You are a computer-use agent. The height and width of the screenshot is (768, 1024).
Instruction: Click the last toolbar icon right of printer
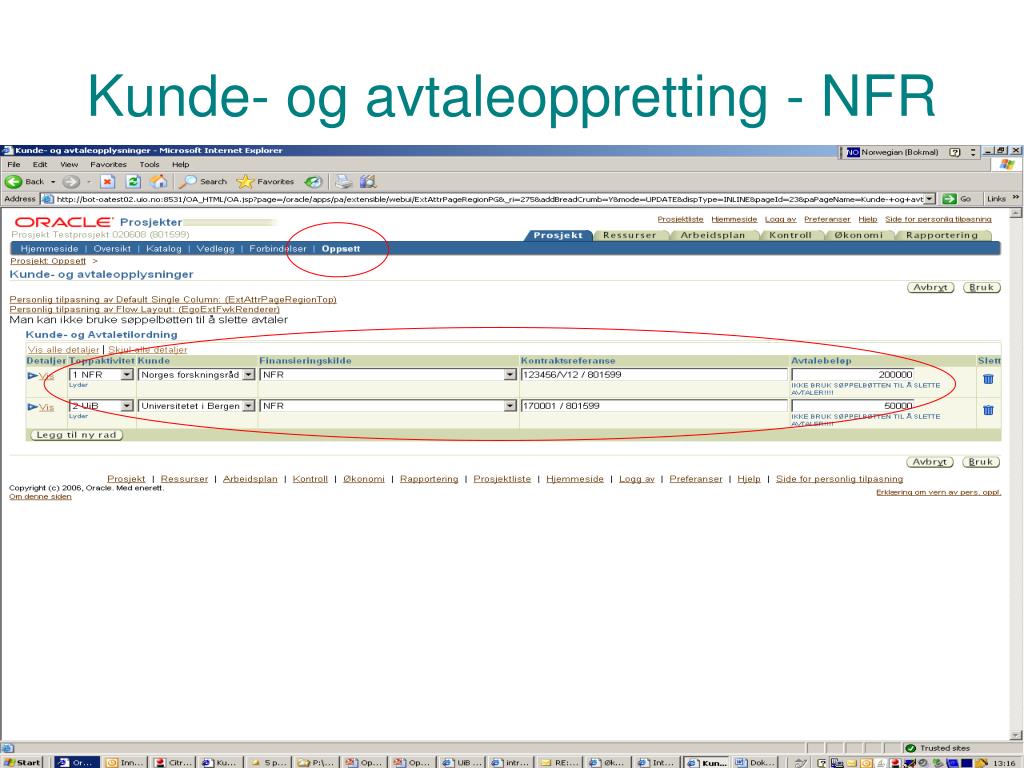click(368, 182)
